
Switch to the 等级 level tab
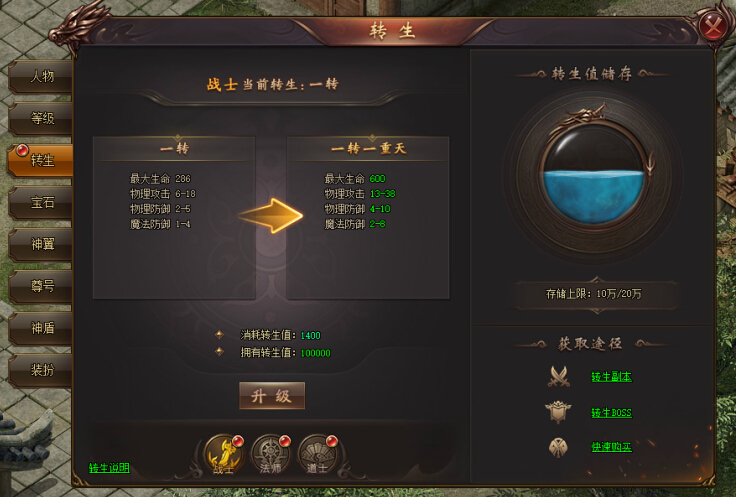(41, 118)
